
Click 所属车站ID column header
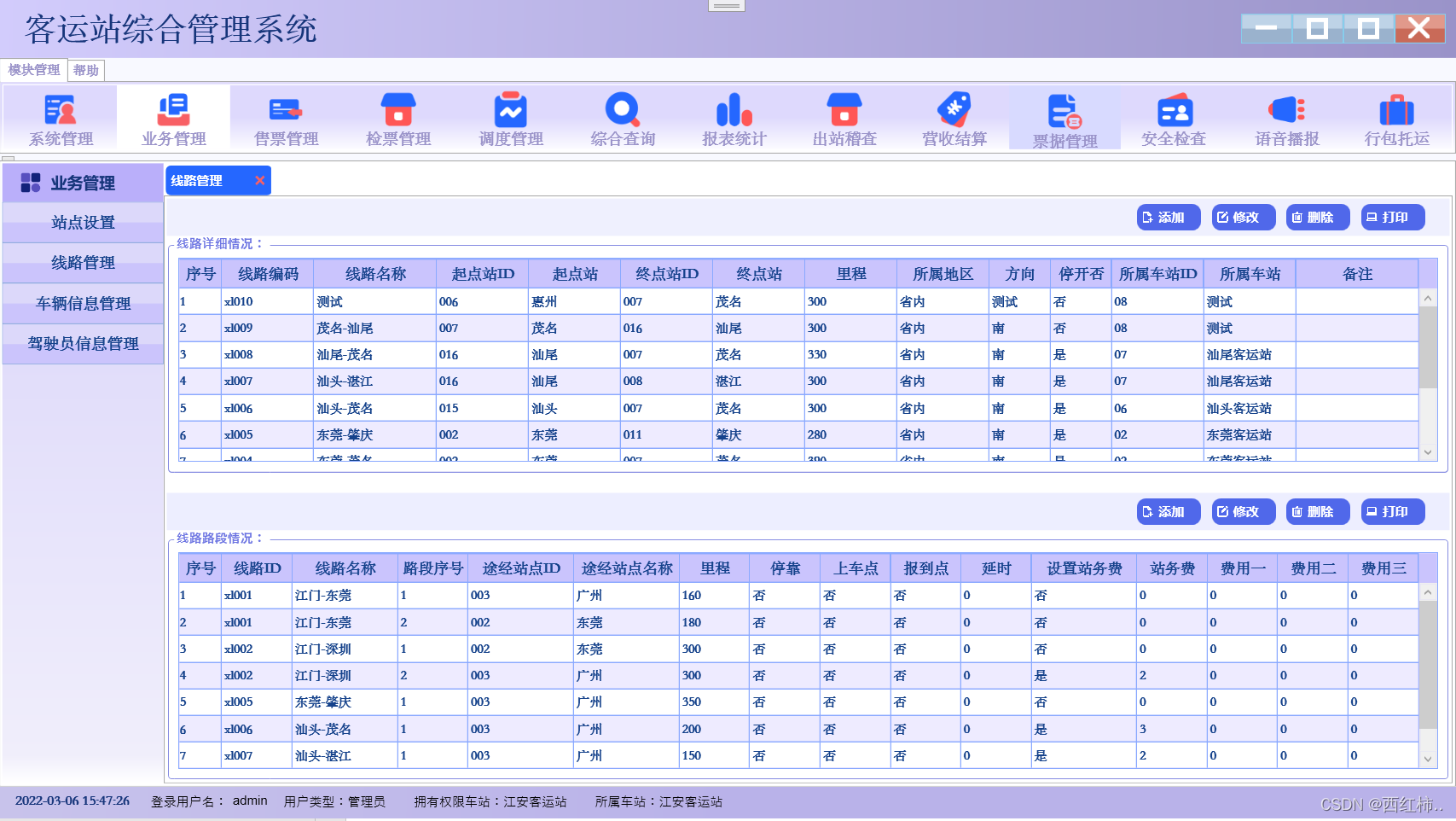[x=1158, y=274]
